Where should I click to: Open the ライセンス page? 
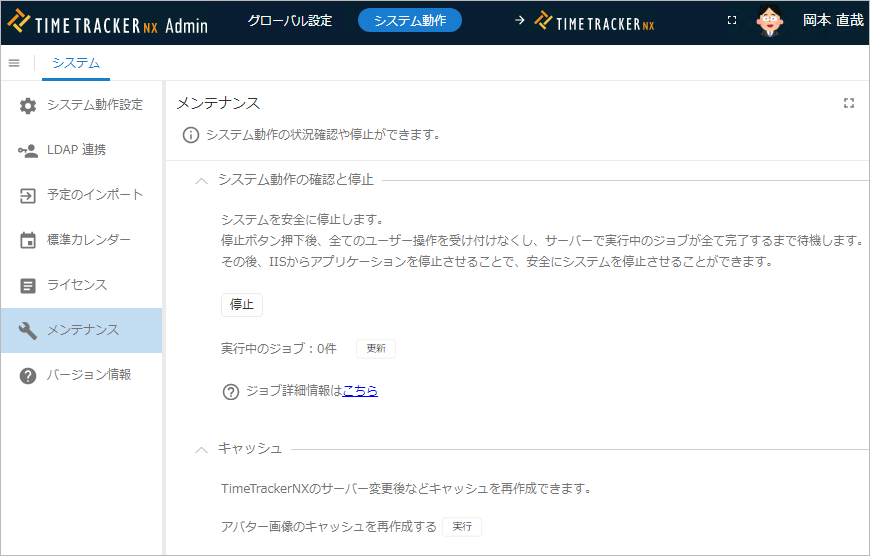[76, 285]
